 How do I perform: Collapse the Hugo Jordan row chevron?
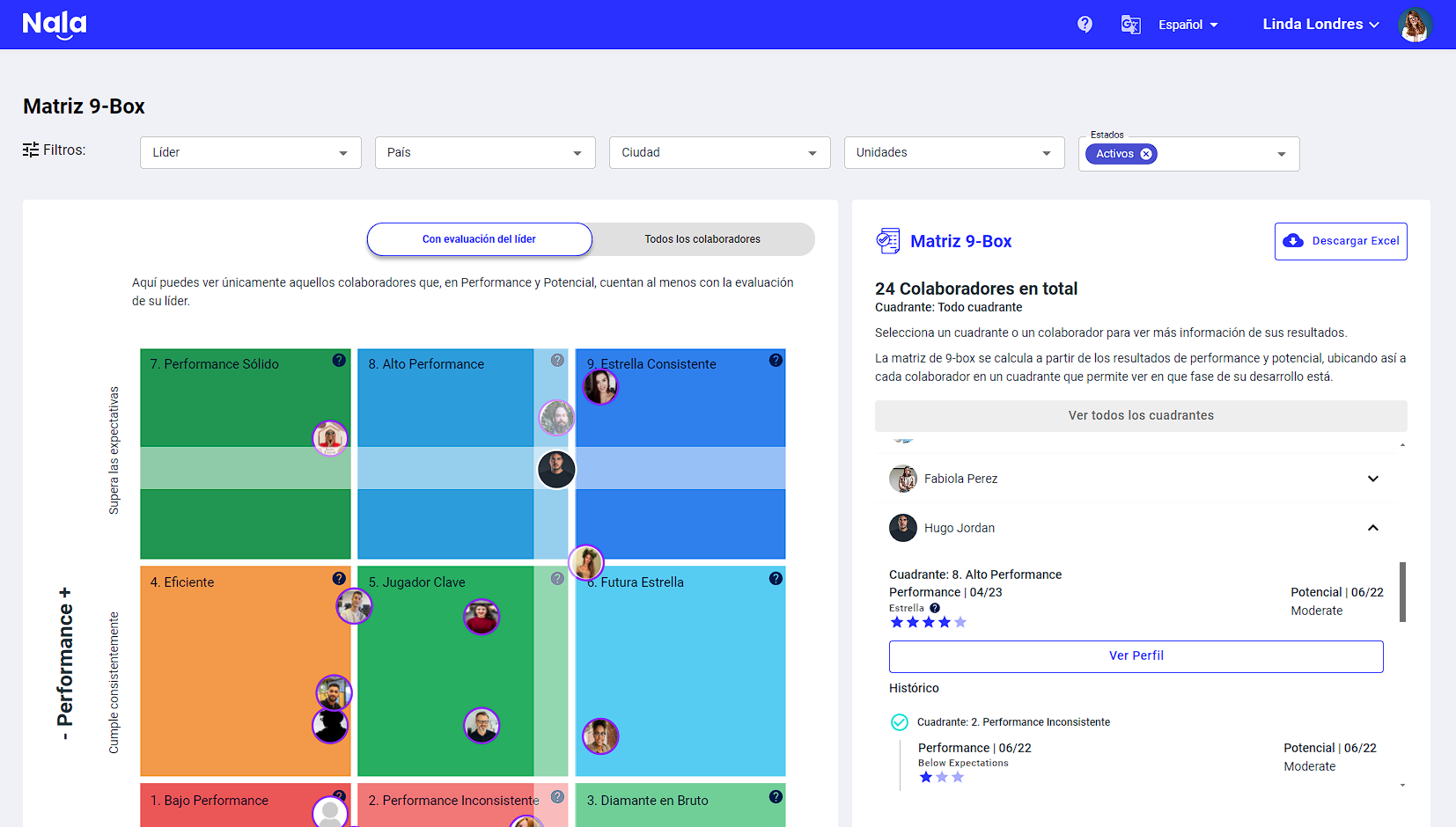click(1373, 528)
